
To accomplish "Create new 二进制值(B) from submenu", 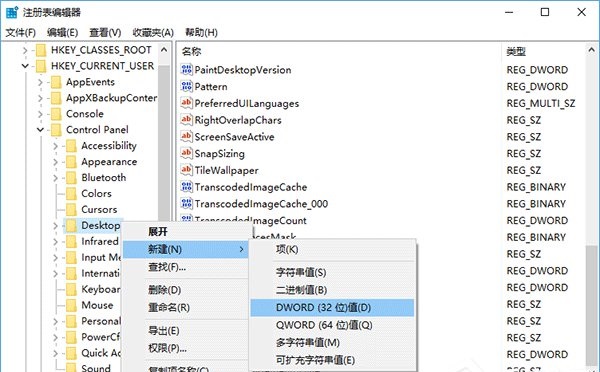I will pos(333,290).
